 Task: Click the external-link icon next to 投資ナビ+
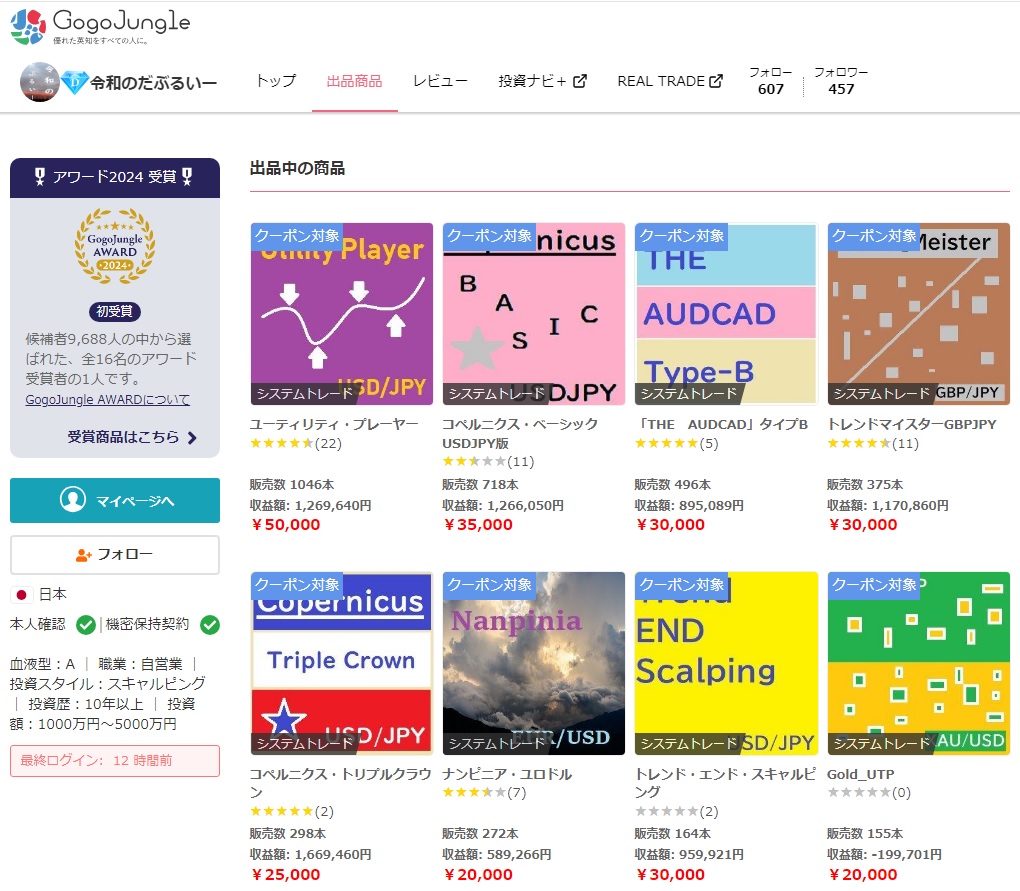[580, 81]
